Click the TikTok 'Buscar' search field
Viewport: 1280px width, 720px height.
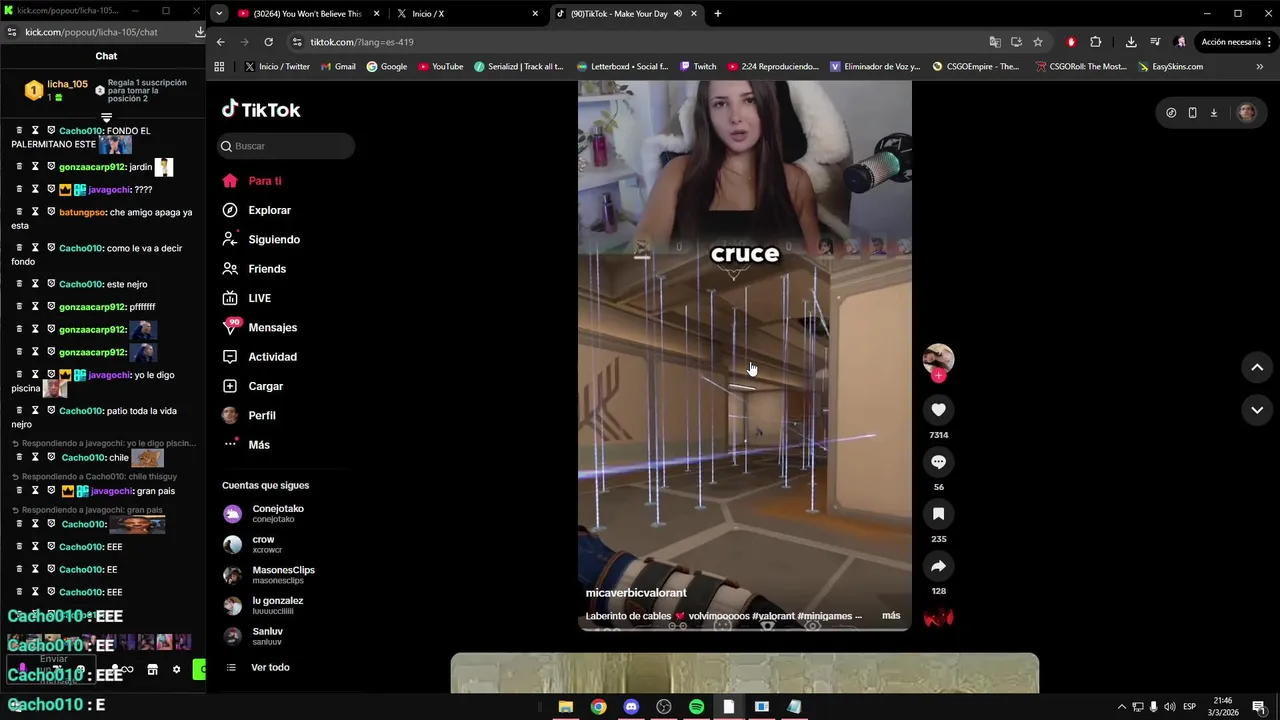click(x=286, y=146)
